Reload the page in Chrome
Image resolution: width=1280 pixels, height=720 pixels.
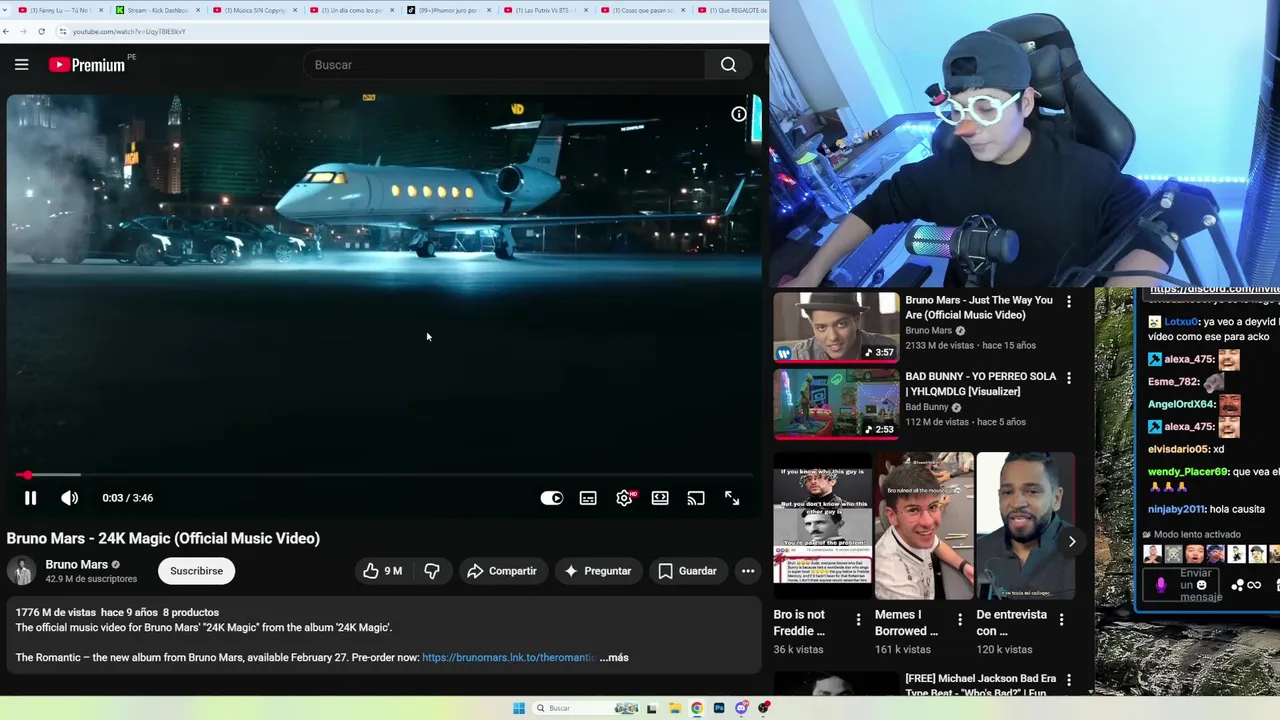tap(41, 31)
